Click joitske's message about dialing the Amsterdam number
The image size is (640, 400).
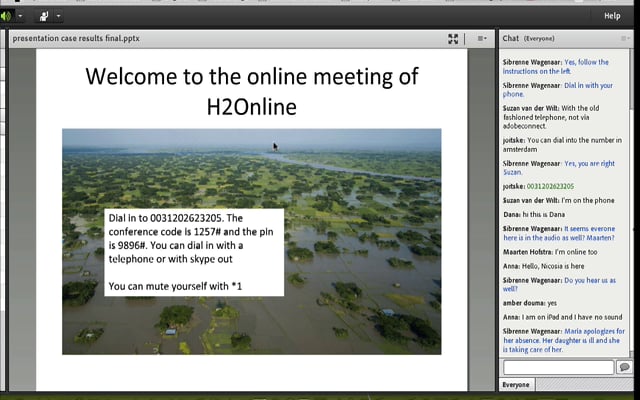[x=562, y=145]
